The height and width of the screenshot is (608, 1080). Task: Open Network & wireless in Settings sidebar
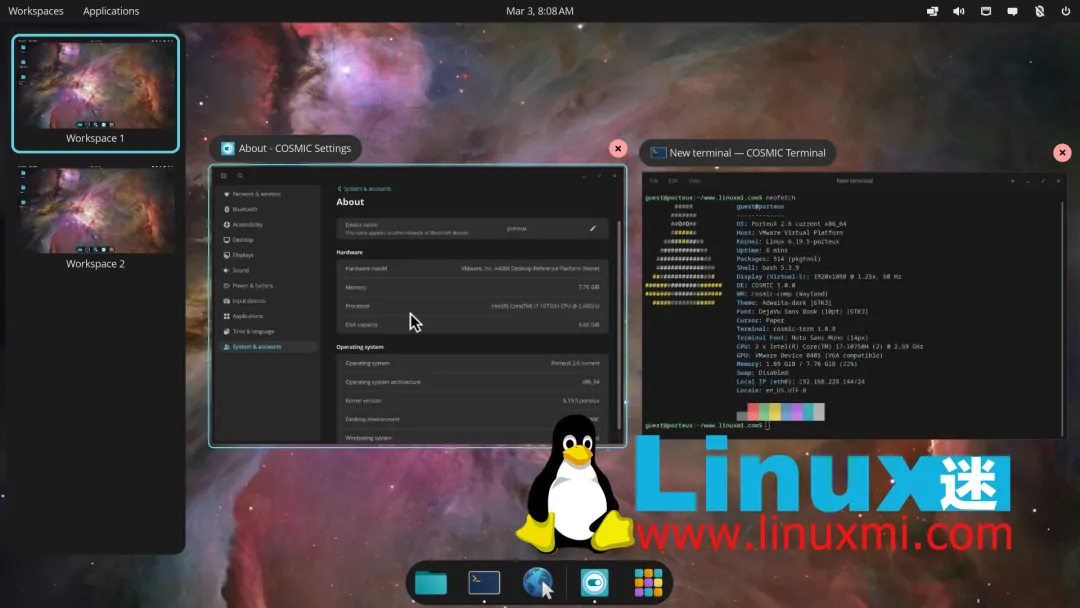point(265,194)
